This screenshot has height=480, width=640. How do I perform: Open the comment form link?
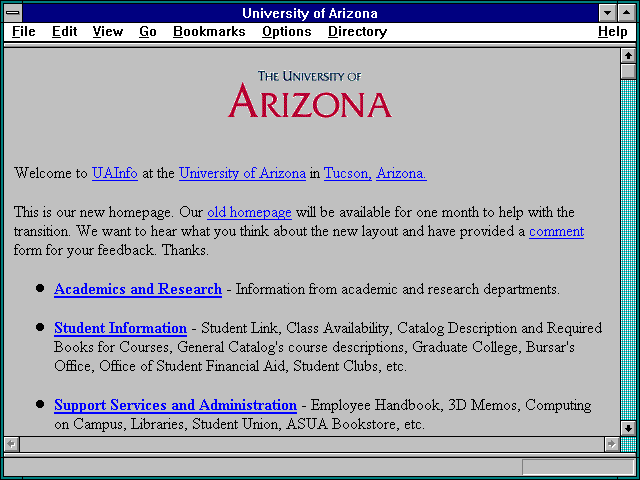(556, 231)
